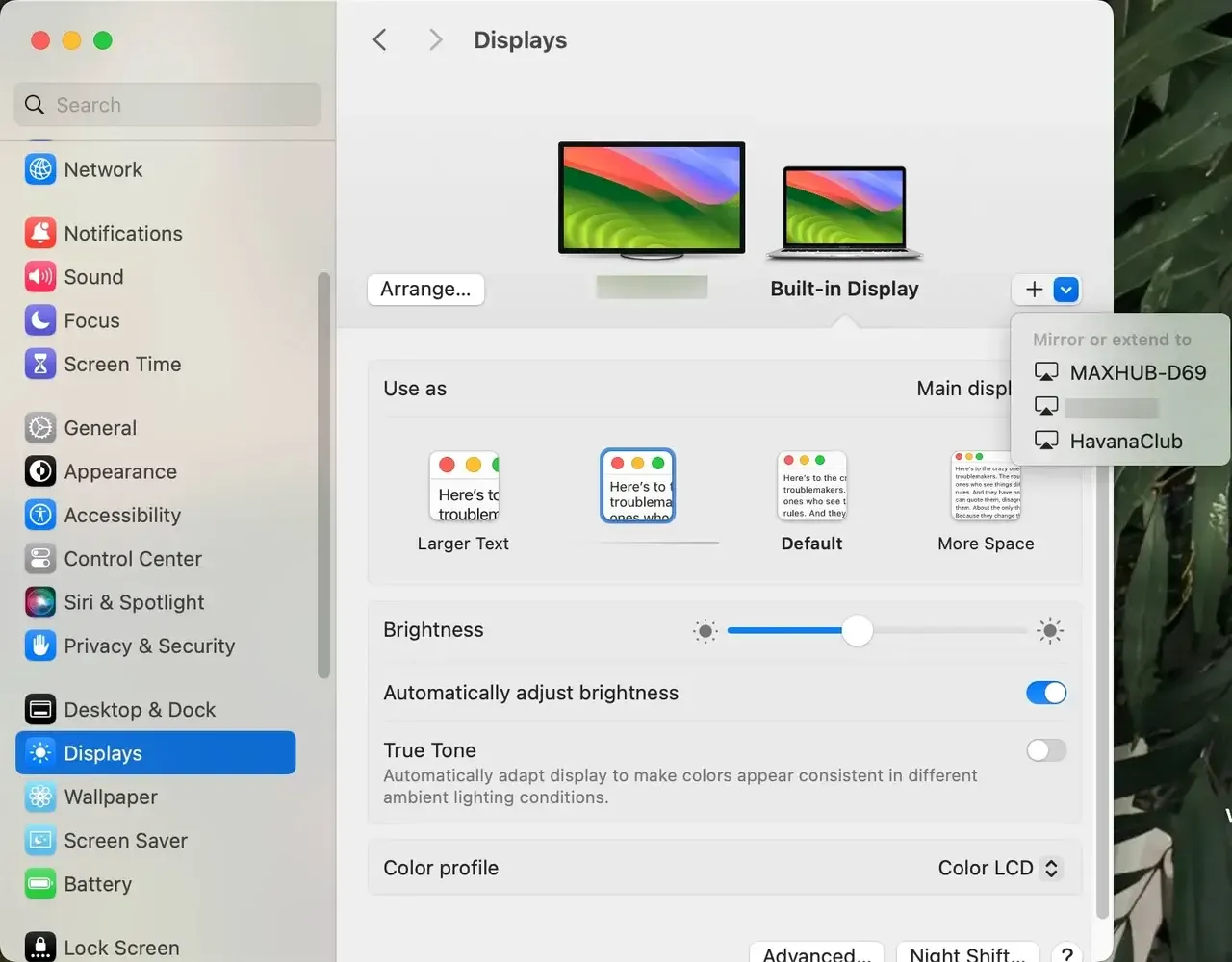Screen dimensions: 1232x962
Task: Click the Displays sun icon
Action: click(40, 753)
